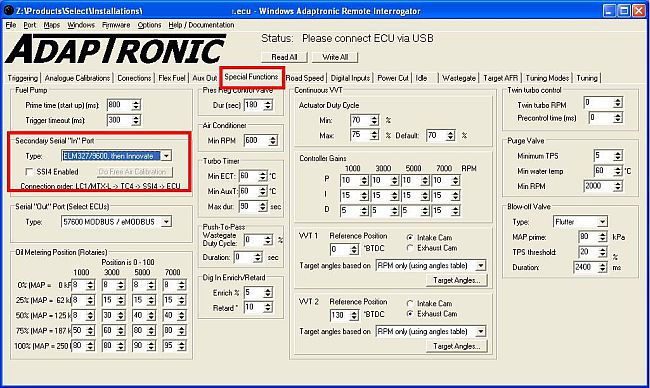Increase Blow off Valve Duration spinner

point(603,264)
